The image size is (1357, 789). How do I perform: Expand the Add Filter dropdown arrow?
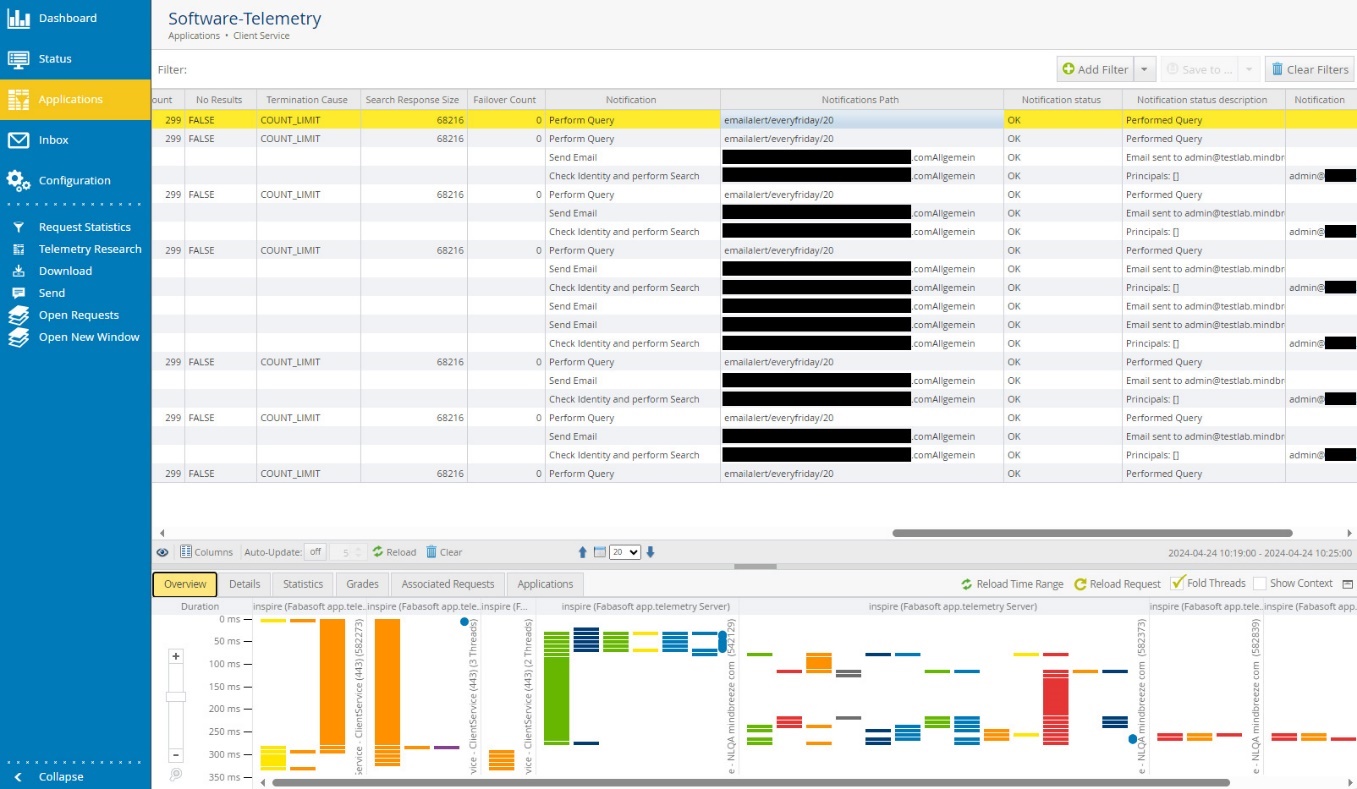pyautogui.click(x=1146, y=69)
